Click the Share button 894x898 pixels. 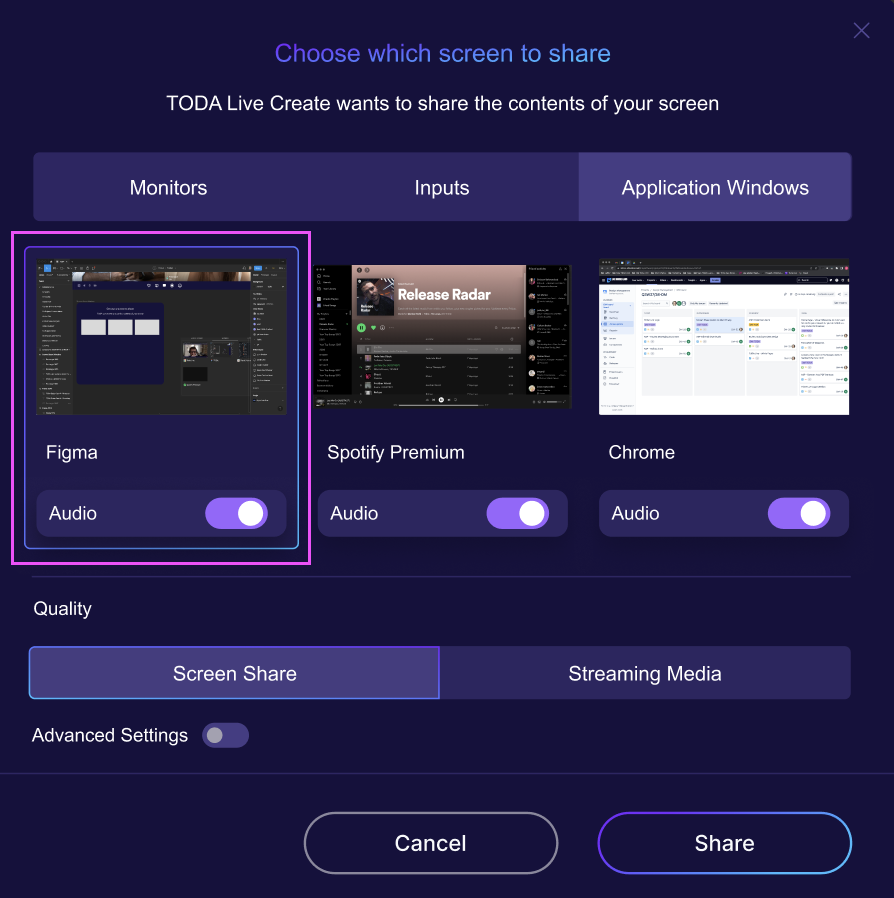(724, 843)
